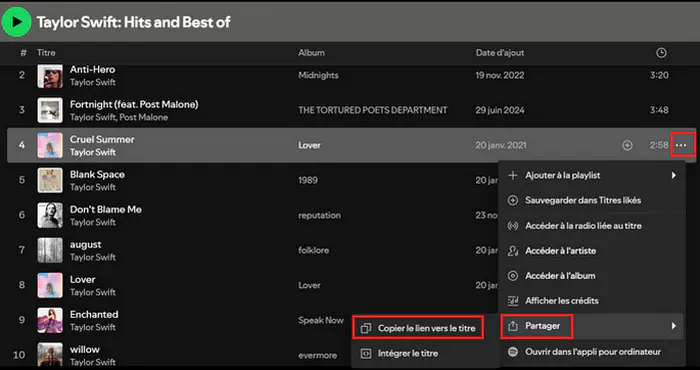Open folklore album link
Viewport: 700px width, 370px height.
313,250
